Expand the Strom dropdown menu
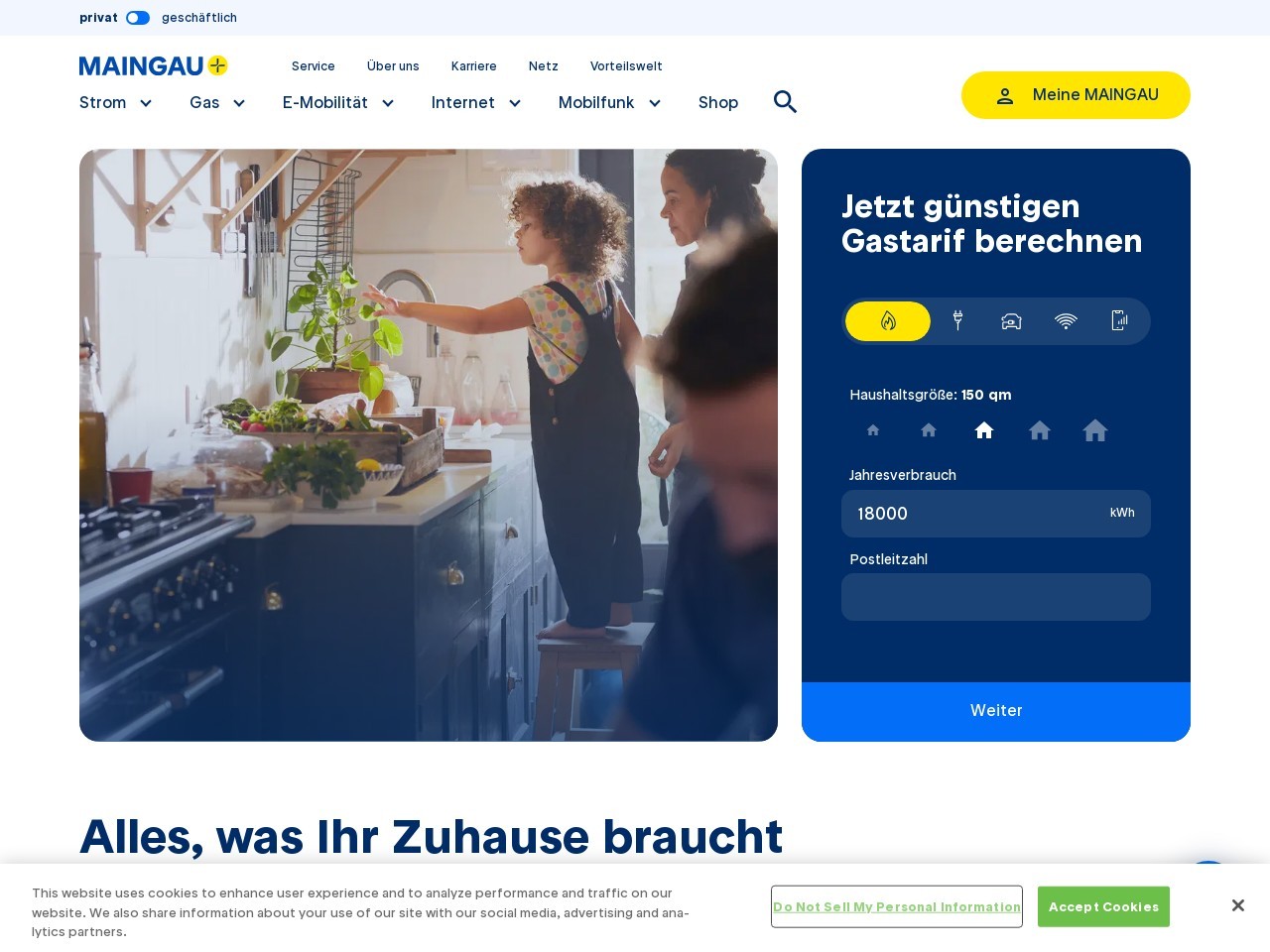The image size is (1270, 952). (x=116, y=103)
